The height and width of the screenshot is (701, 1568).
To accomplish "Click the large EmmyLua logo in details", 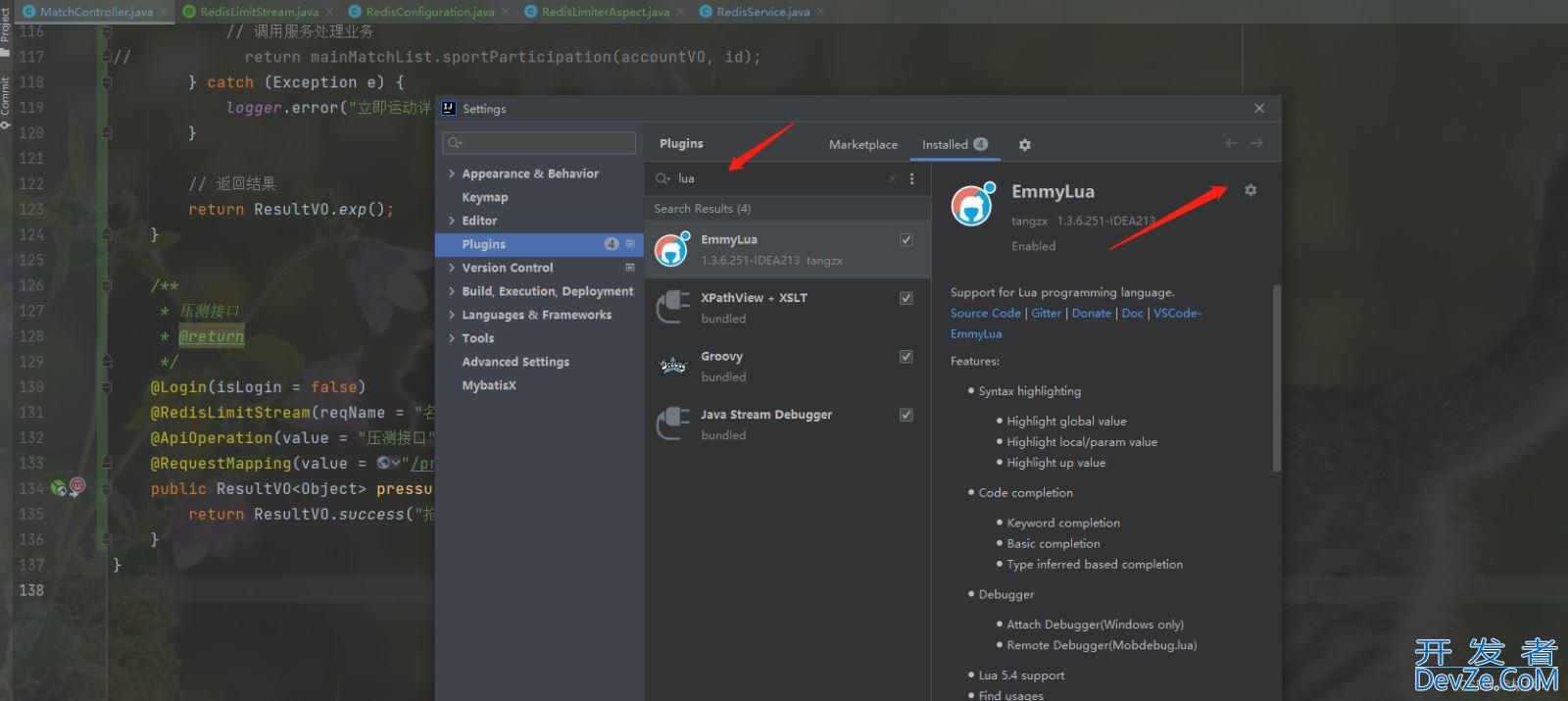I will click(973, 204).
